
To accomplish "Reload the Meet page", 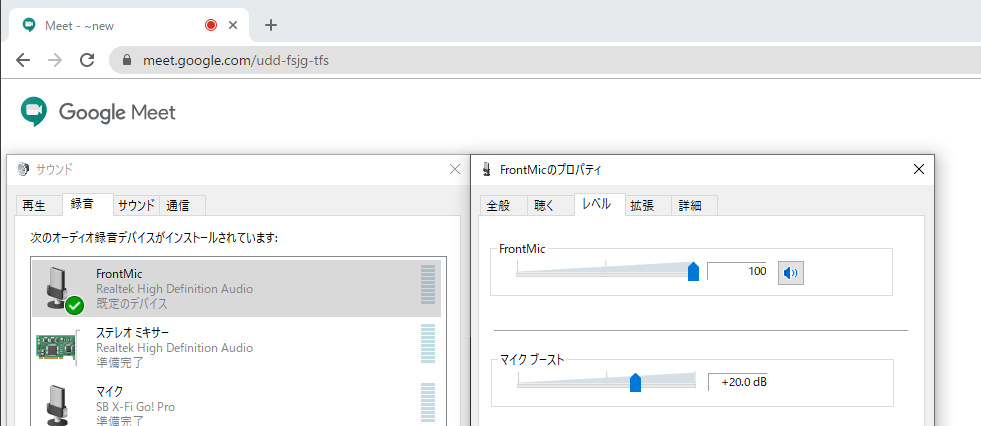I will pos(87,60).
